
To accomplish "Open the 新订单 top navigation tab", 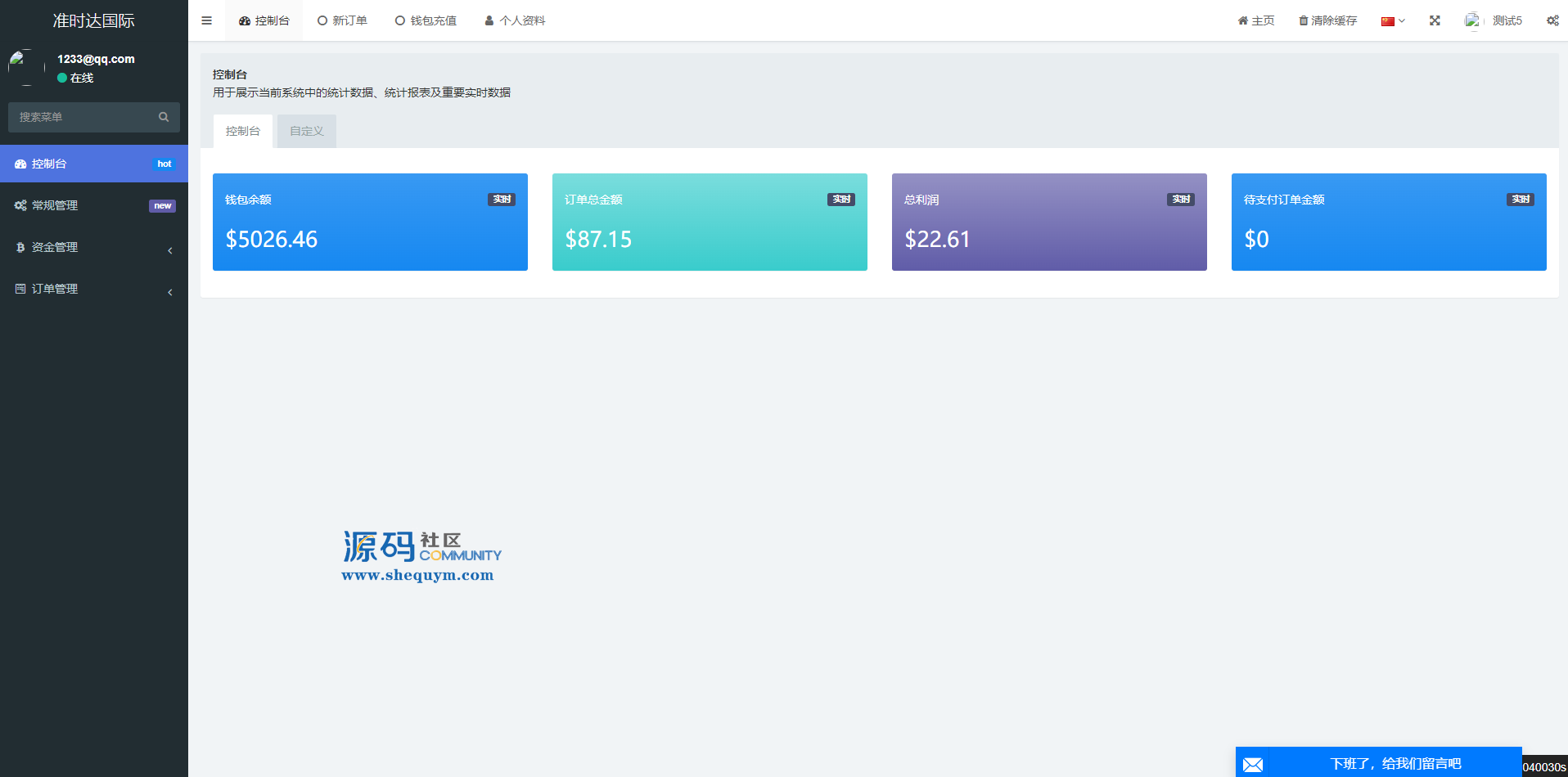I will [342, 20].
